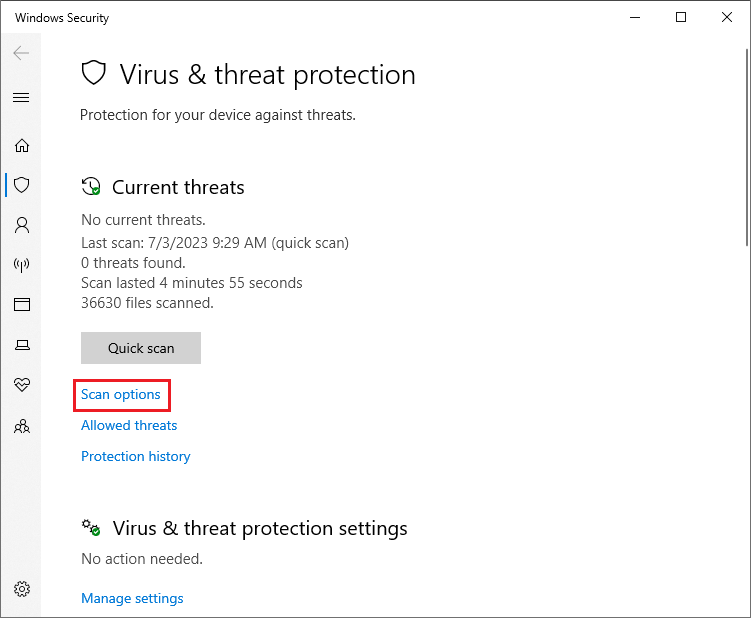
Task: Open Device performance & health heart icon
Action: 22,384
